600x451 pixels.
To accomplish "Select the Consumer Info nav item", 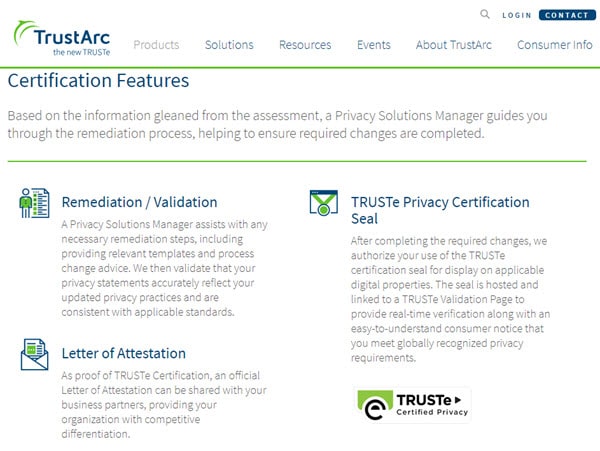I will [x=555, y=45].
